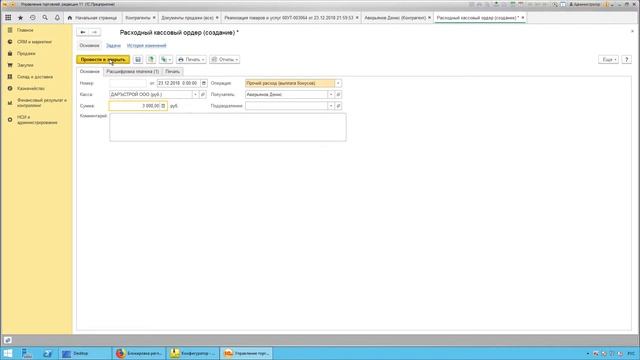Expand the Операция dropdown list
Screen dimensions: 640x360
338,83
